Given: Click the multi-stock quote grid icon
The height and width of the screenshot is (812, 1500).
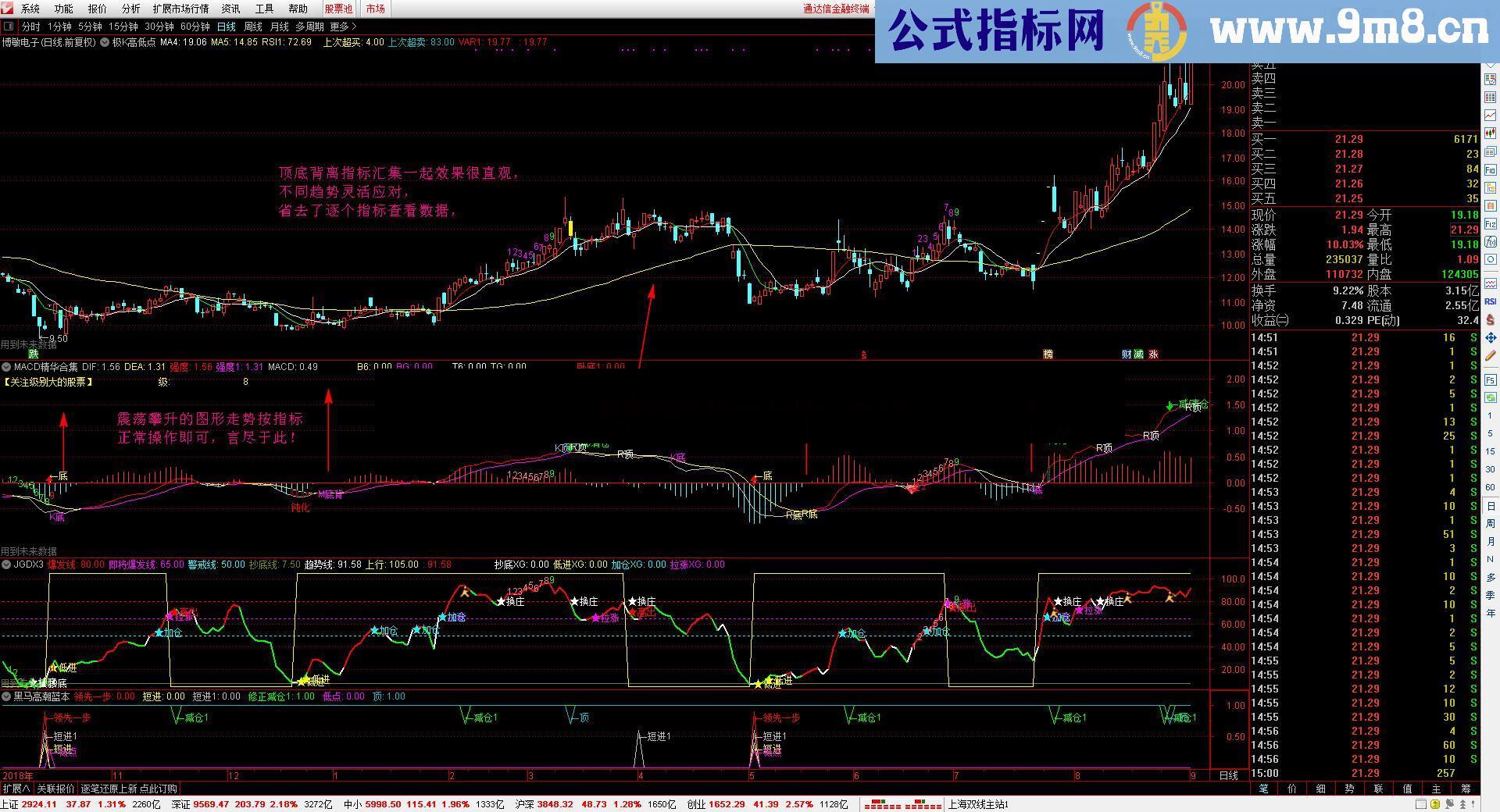Looking at the screenshot, I should click(1491, 96).
